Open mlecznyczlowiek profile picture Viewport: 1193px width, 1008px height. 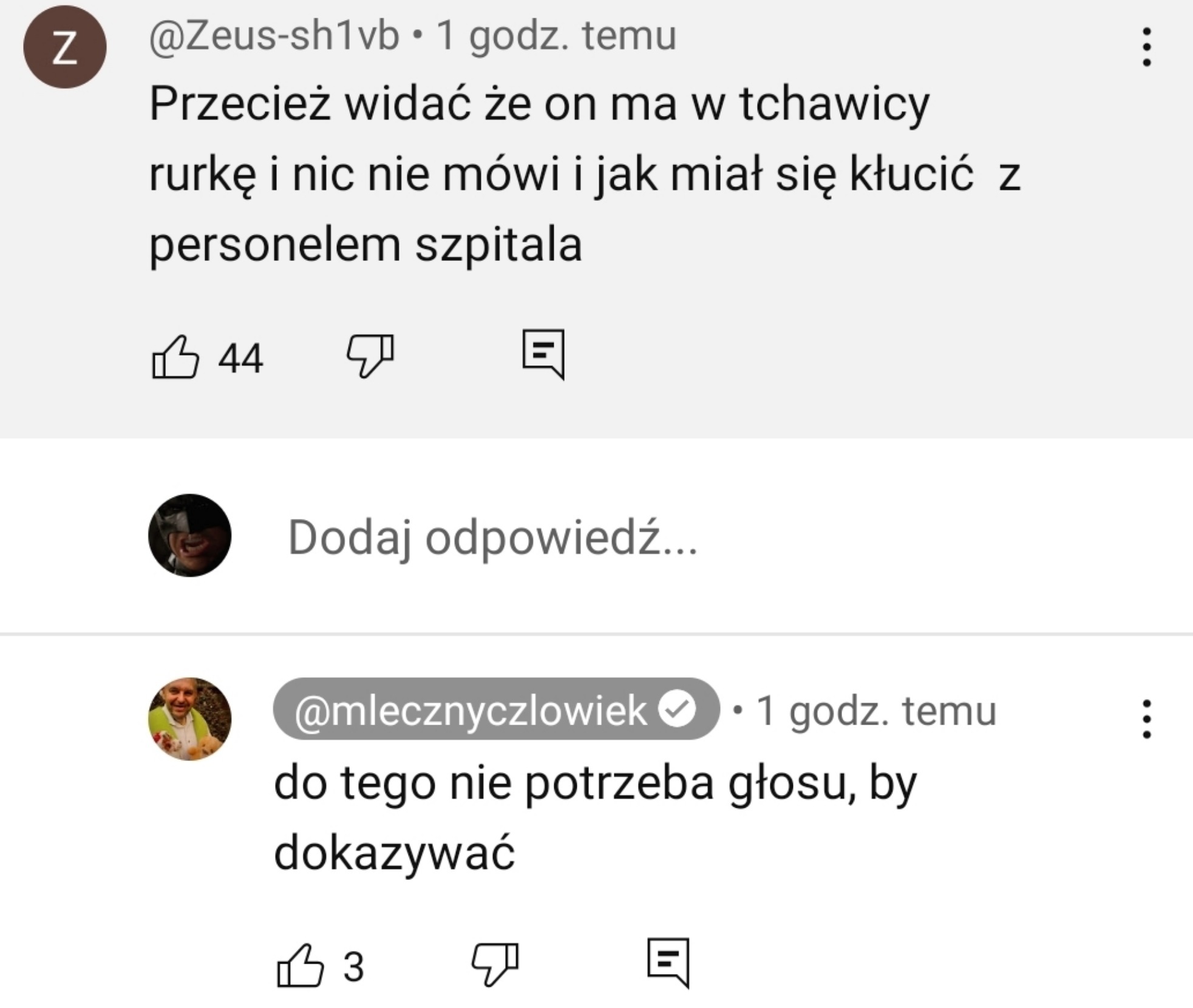point(189,719)
